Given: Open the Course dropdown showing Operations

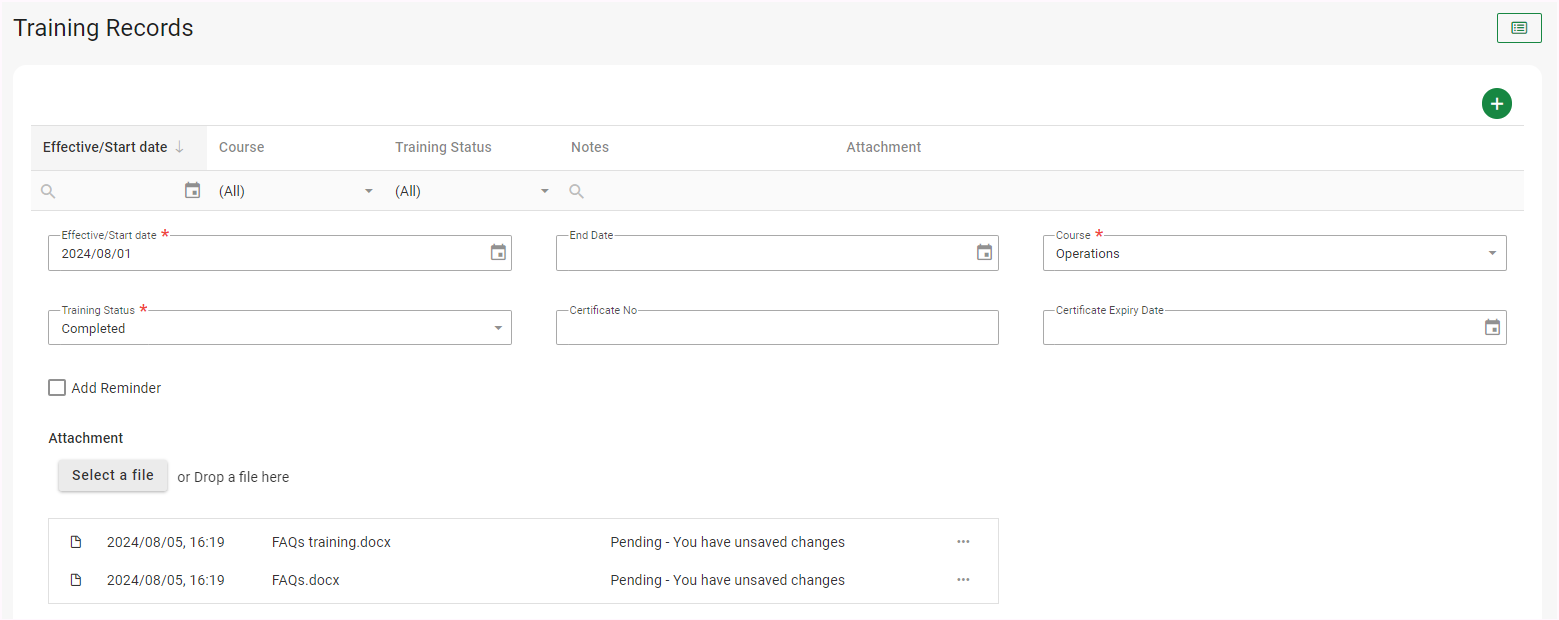Looking at the screenshot, I should pyautogui.click(x=1491, y=254).
